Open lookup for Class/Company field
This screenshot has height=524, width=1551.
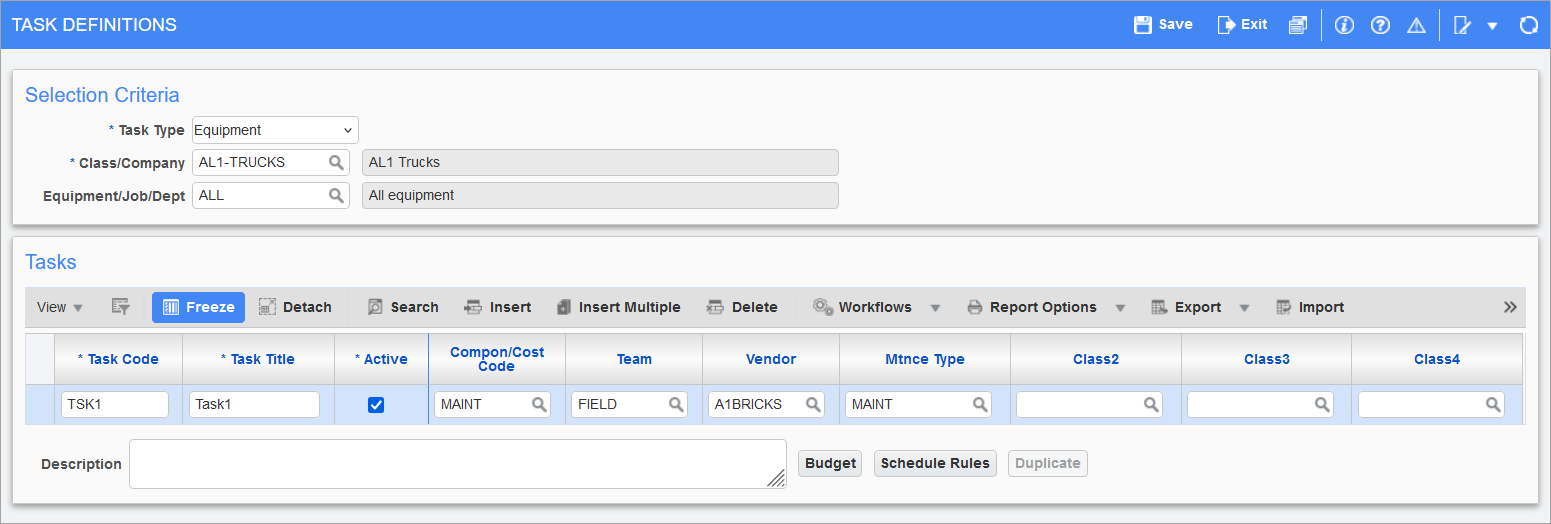336,162
